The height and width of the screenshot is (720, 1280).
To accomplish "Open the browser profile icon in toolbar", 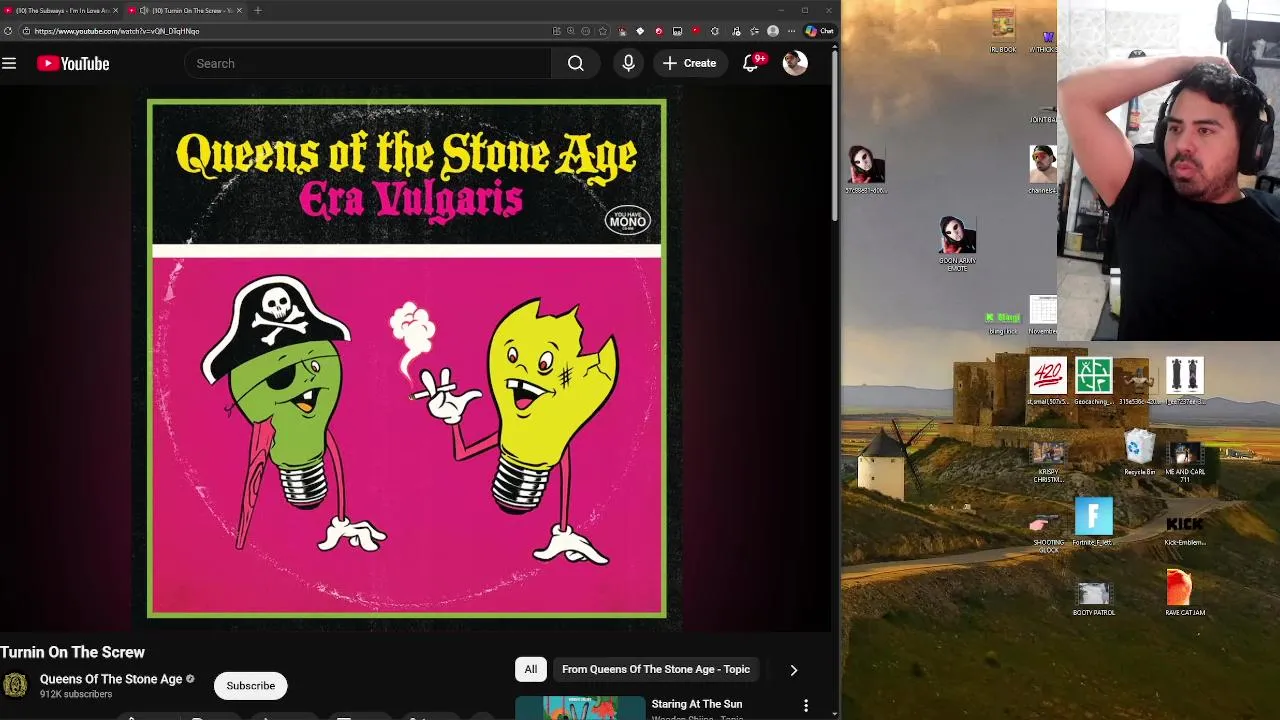I will (x=772, y=31).
